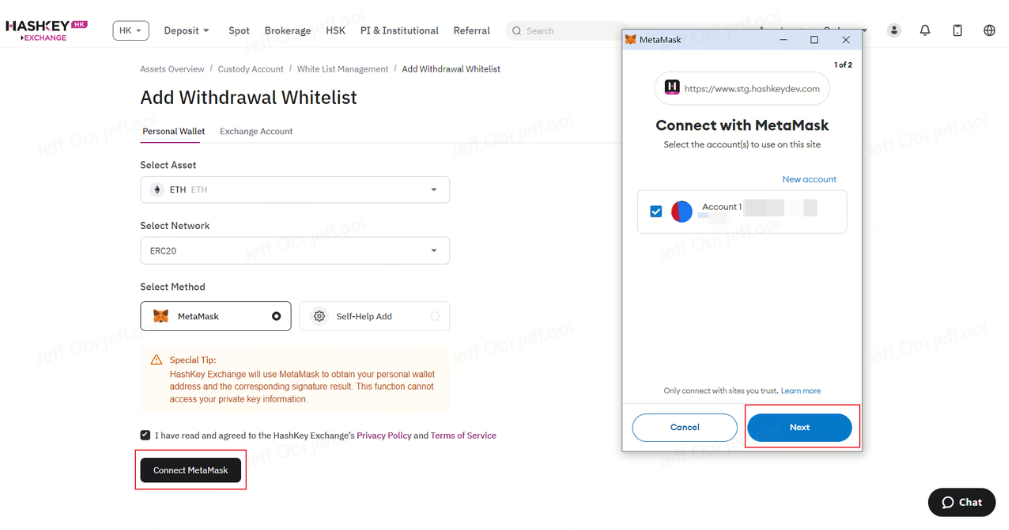Open the user profile icon
The image size is (1009, 530).
pos(894,30)
